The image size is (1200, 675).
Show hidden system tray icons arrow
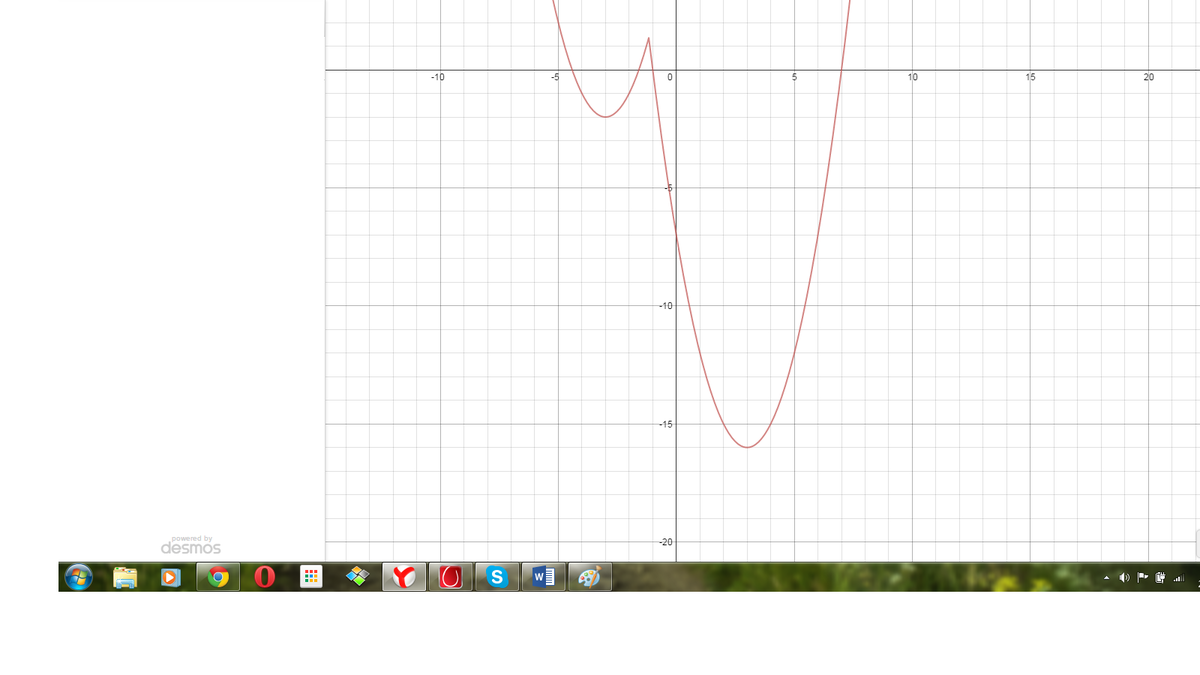point(1106,577)
